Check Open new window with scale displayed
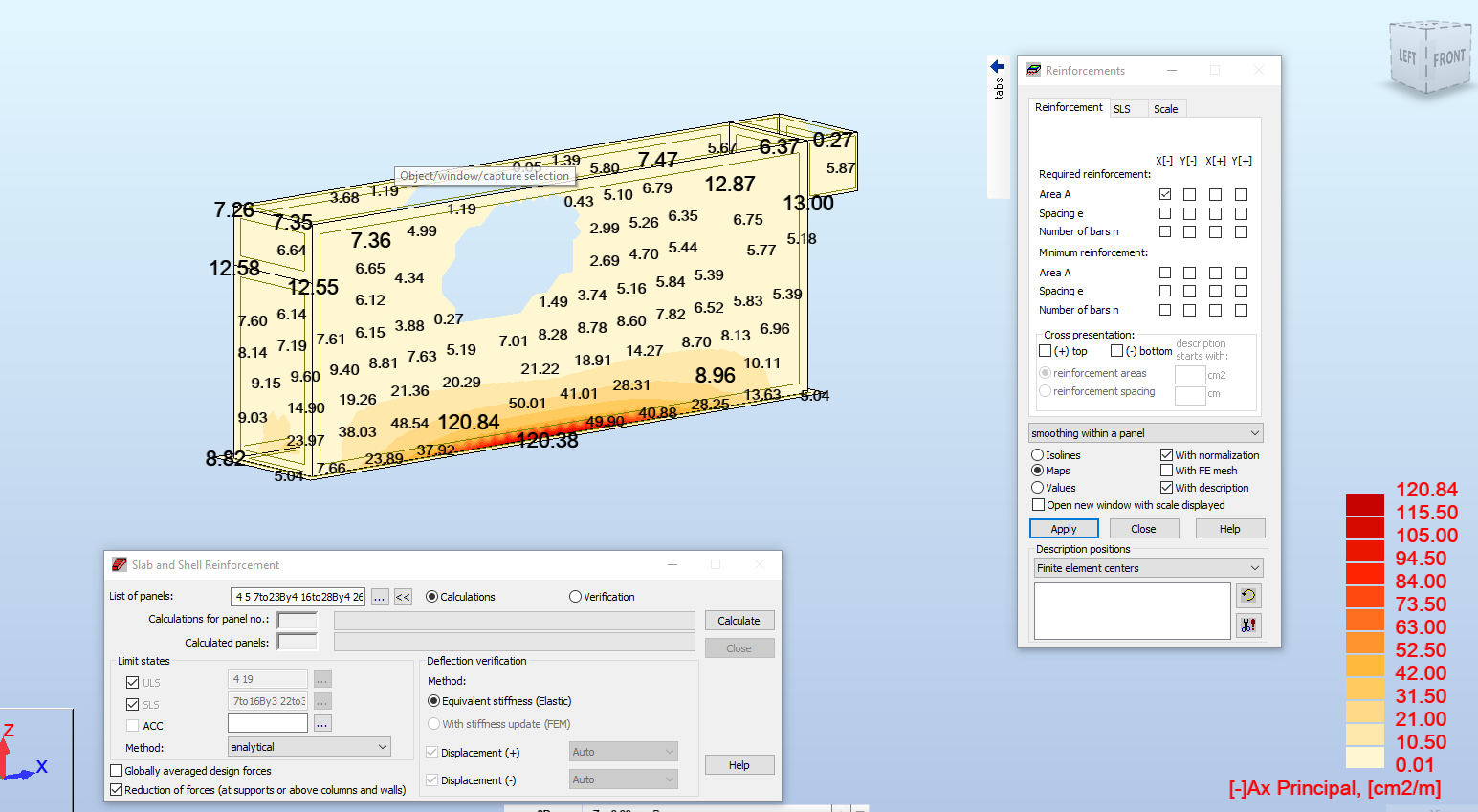 1038,505
